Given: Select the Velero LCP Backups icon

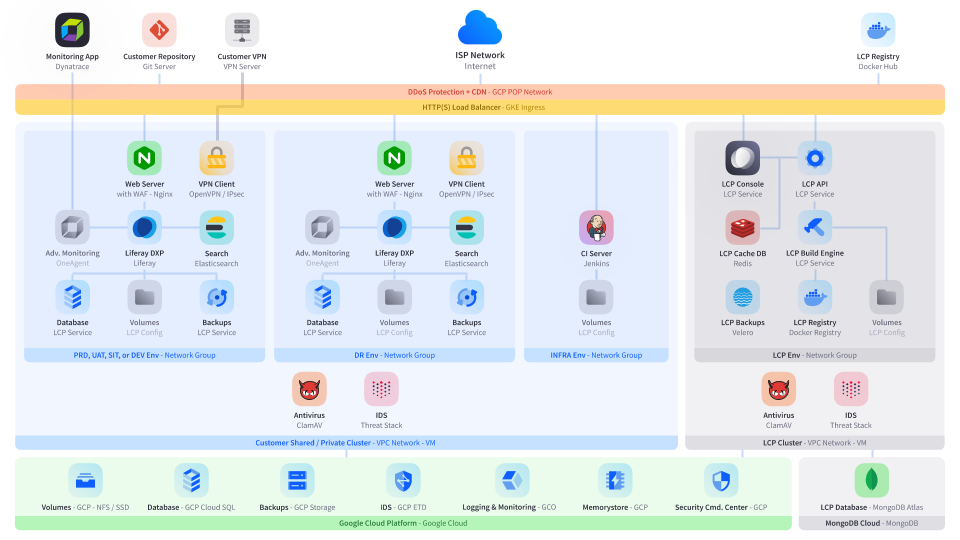Looking at the screenshot, I should tap(742, 297).
